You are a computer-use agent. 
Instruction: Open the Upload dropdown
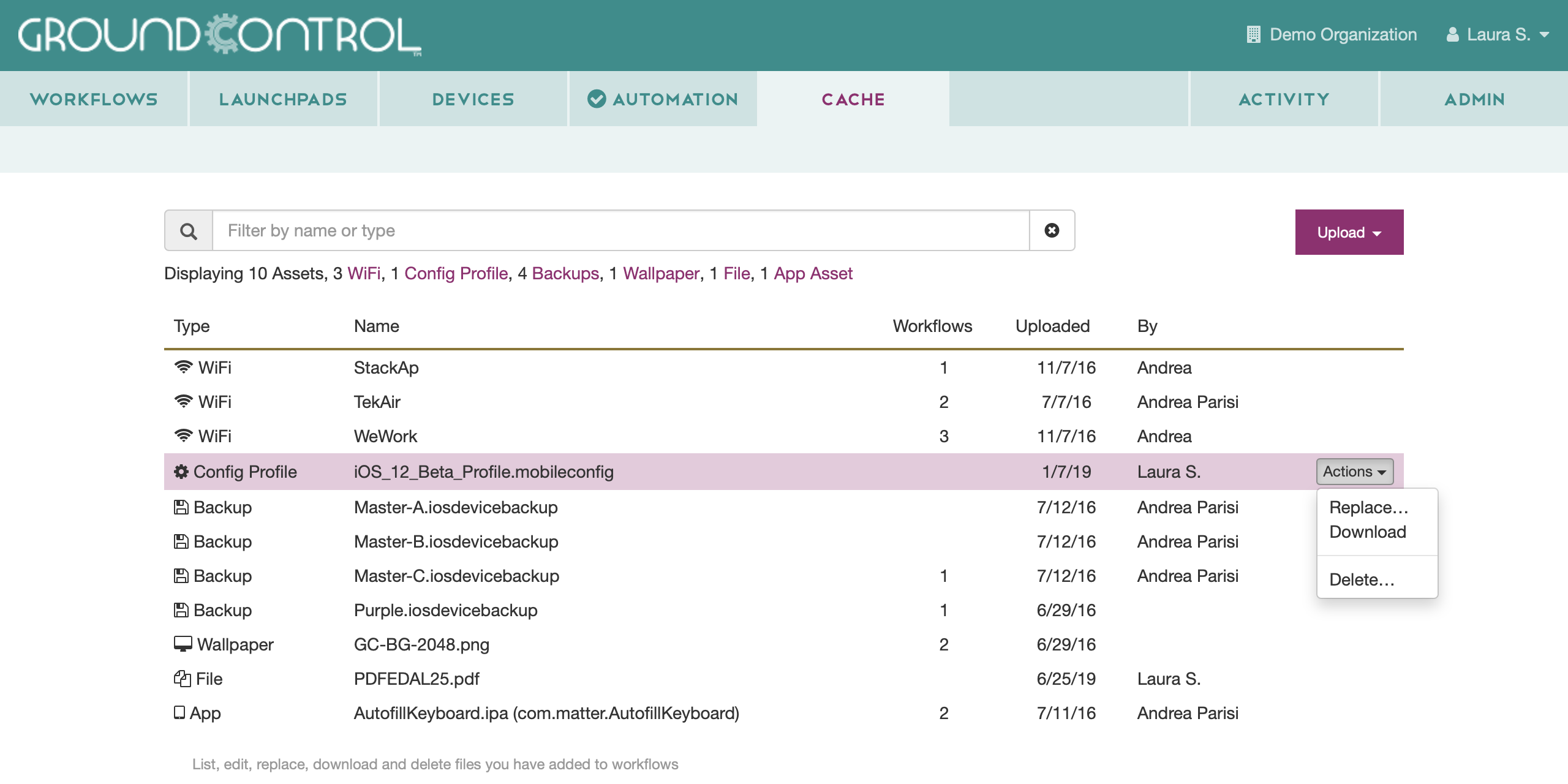[x=1349, y=232]
